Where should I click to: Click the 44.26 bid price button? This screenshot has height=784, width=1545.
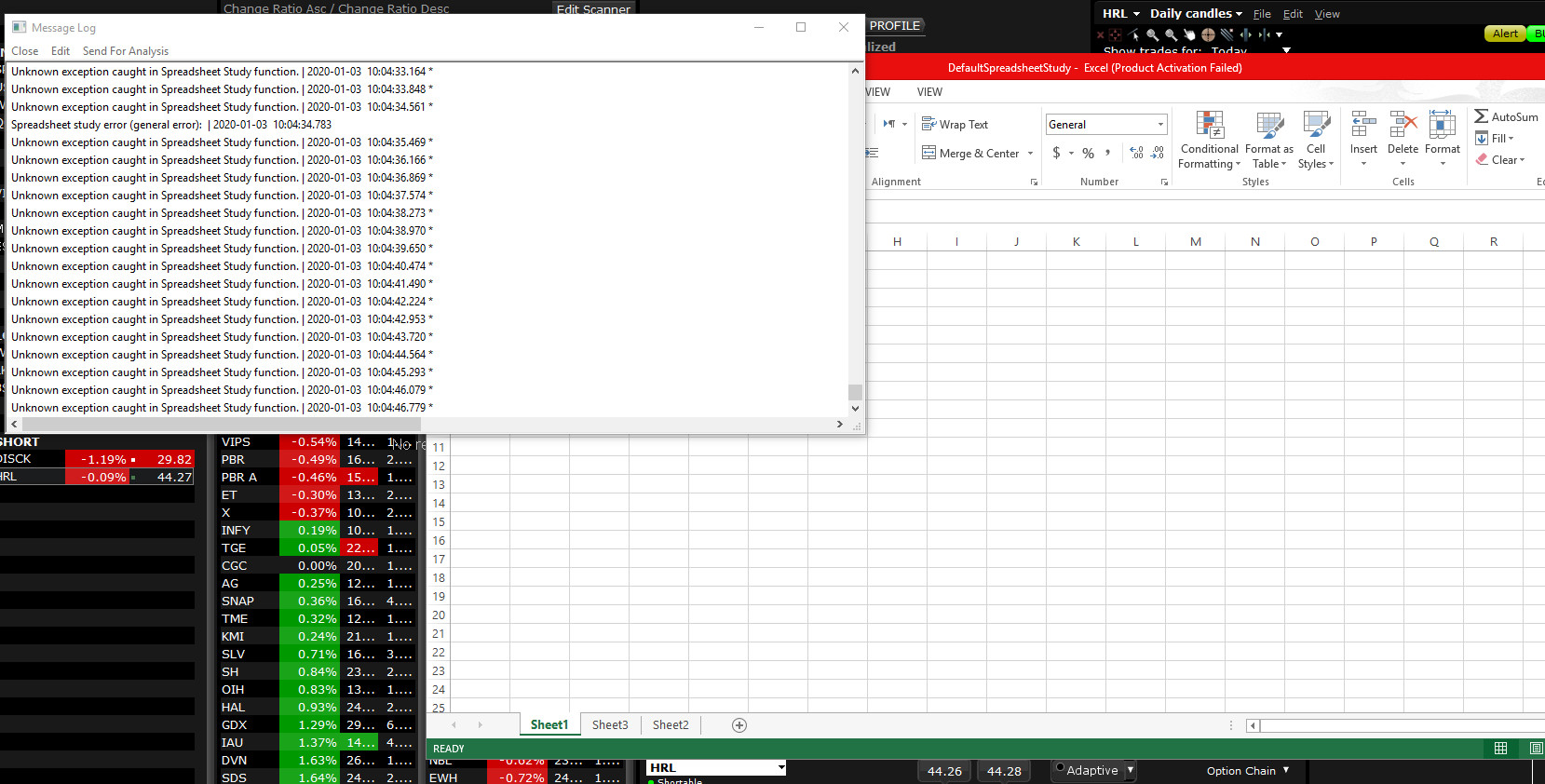[x=944, y=771]
